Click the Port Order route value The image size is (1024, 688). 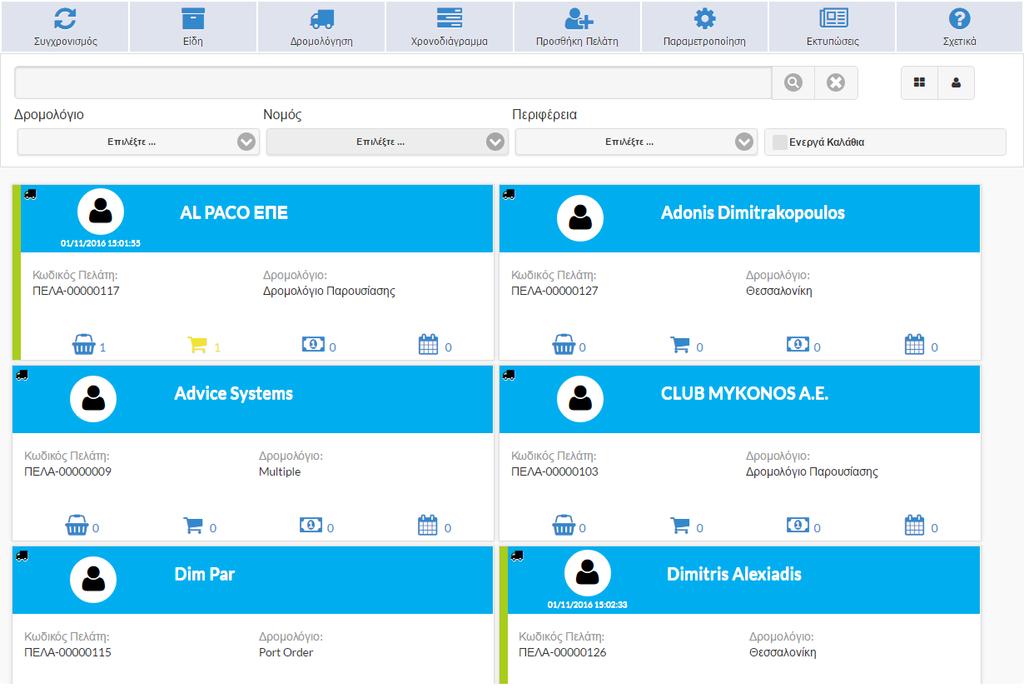(286, 653)
